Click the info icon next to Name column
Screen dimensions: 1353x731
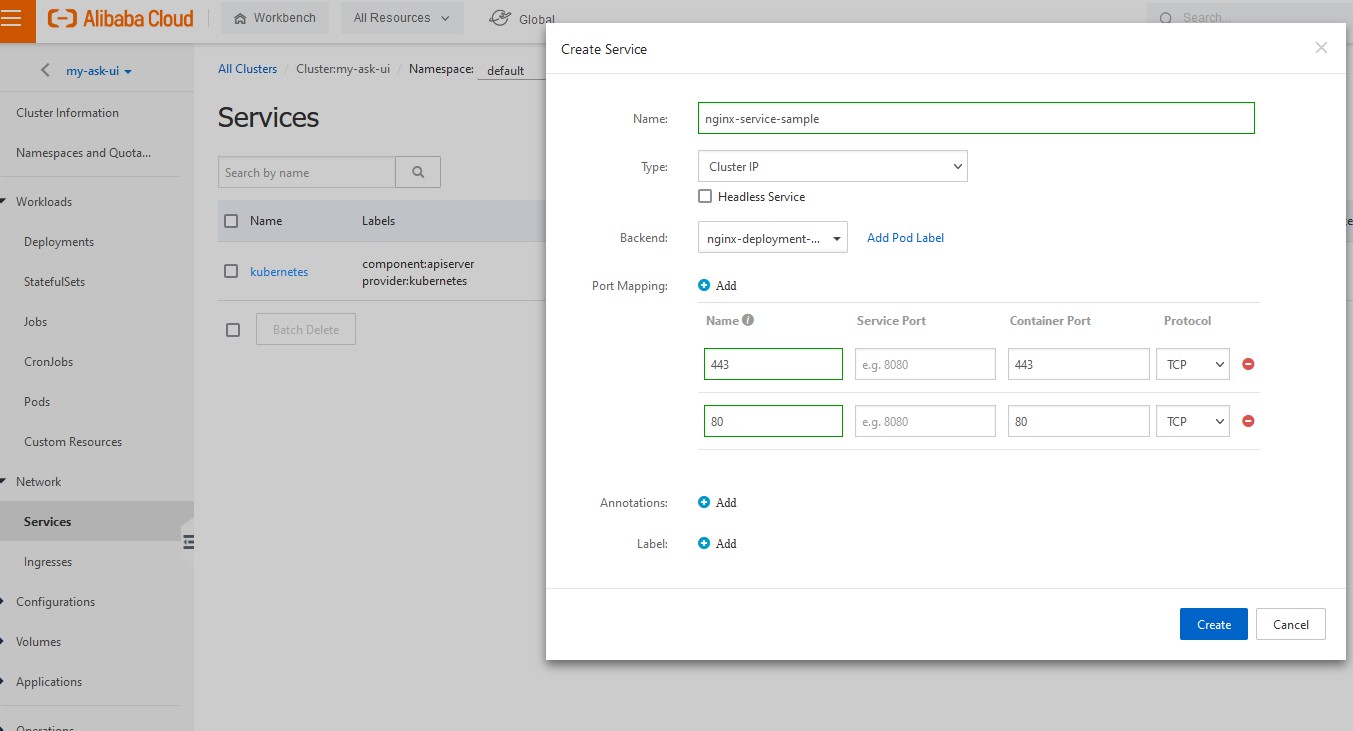point(748,321)
